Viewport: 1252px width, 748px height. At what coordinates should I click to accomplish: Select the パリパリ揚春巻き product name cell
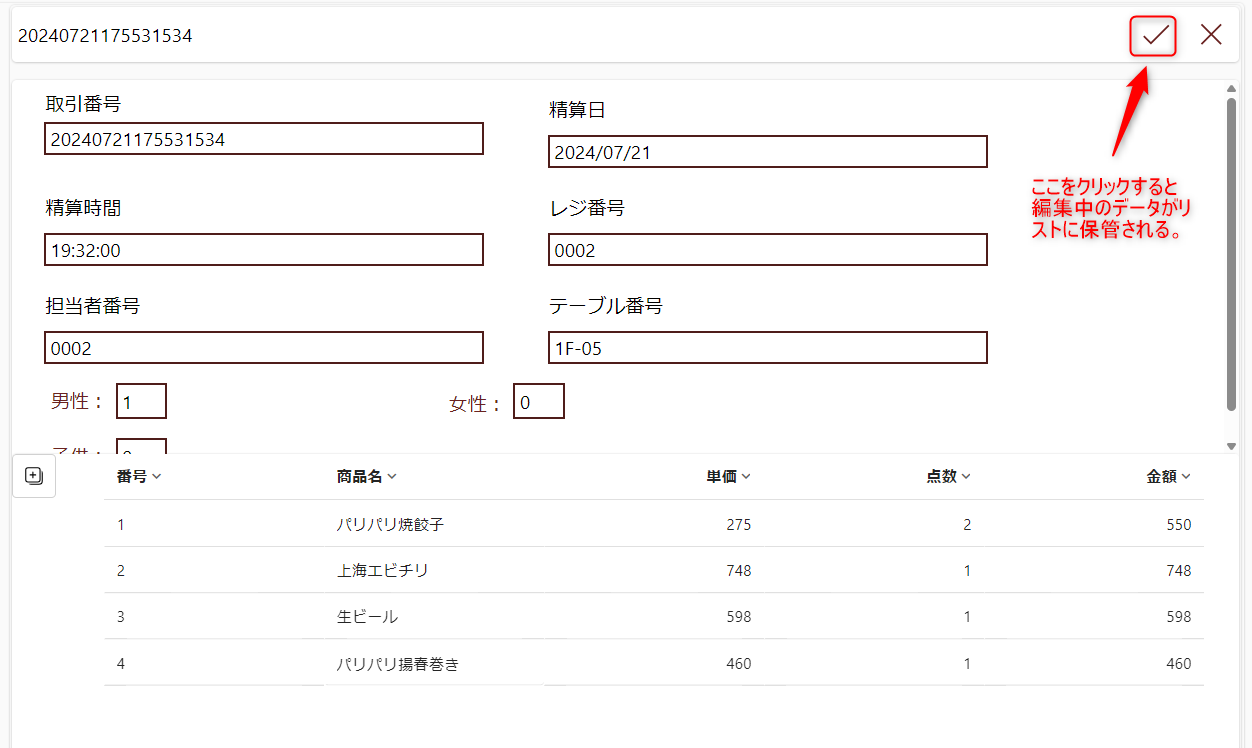397,663
